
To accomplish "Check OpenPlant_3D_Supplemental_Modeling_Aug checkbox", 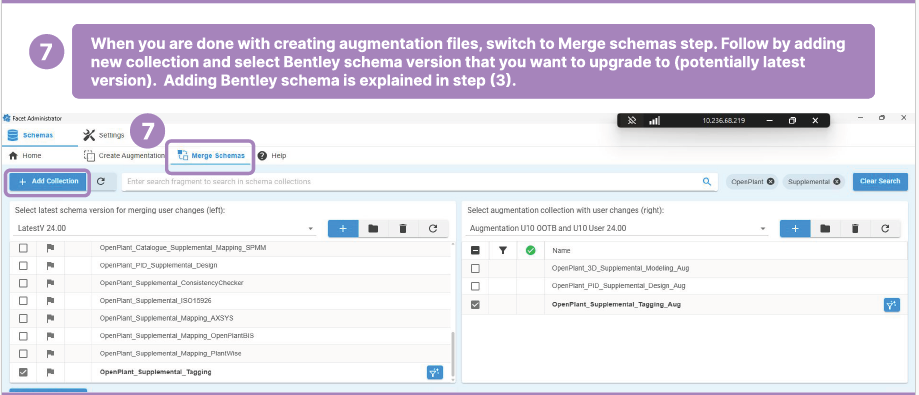I will (x=475, y=268).
